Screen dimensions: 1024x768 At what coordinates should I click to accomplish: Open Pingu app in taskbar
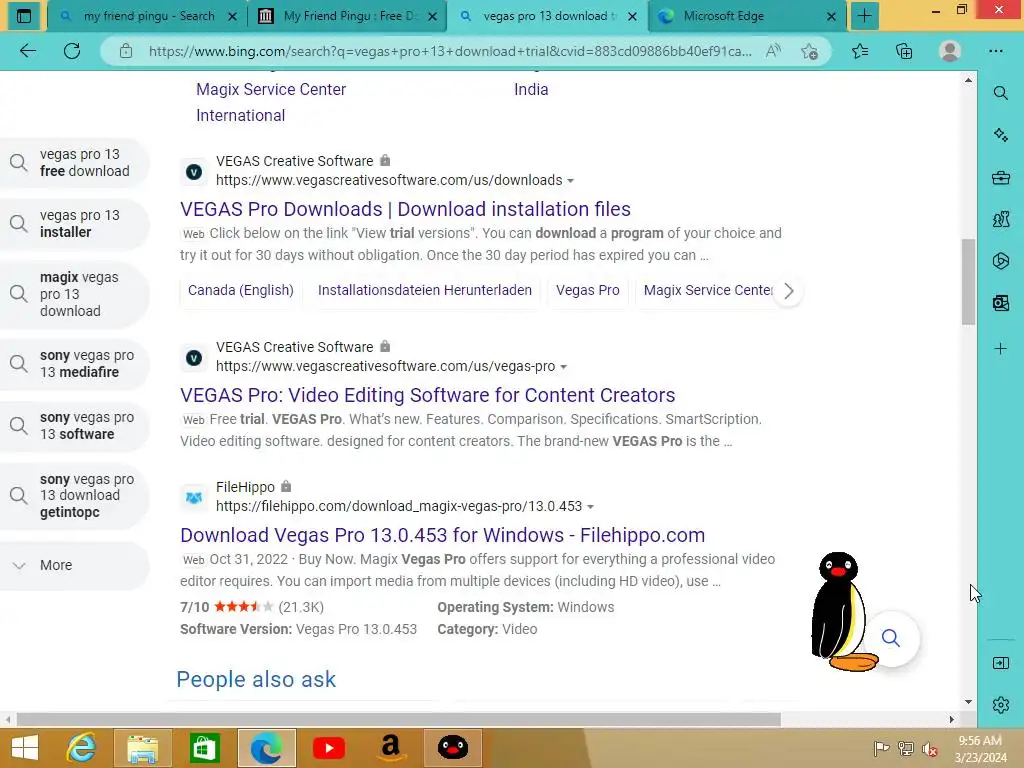(453, 748)
